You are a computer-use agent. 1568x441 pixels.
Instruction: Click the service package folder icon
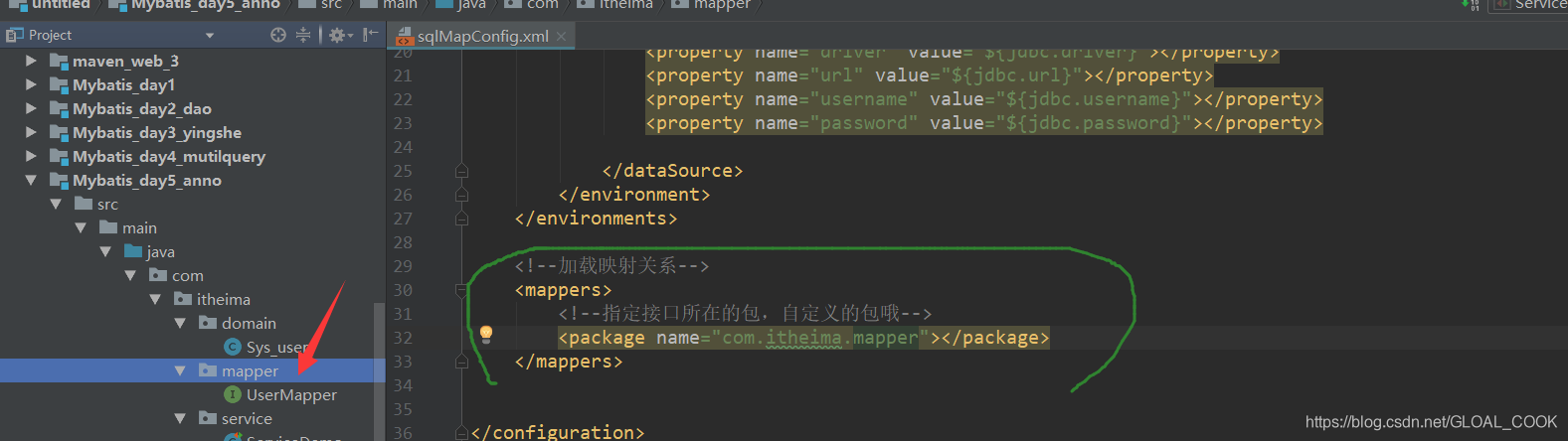[x=208, y=418]
